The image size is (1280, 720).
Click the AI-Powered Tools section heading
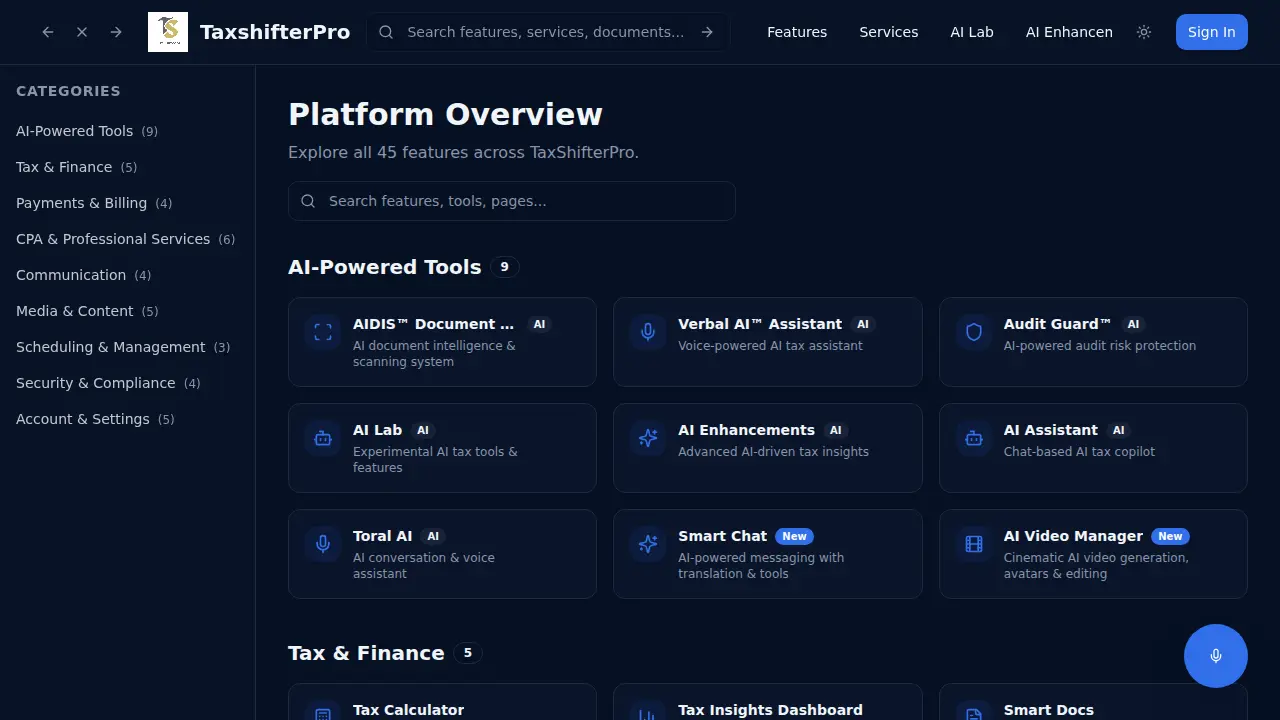point(385,267)
